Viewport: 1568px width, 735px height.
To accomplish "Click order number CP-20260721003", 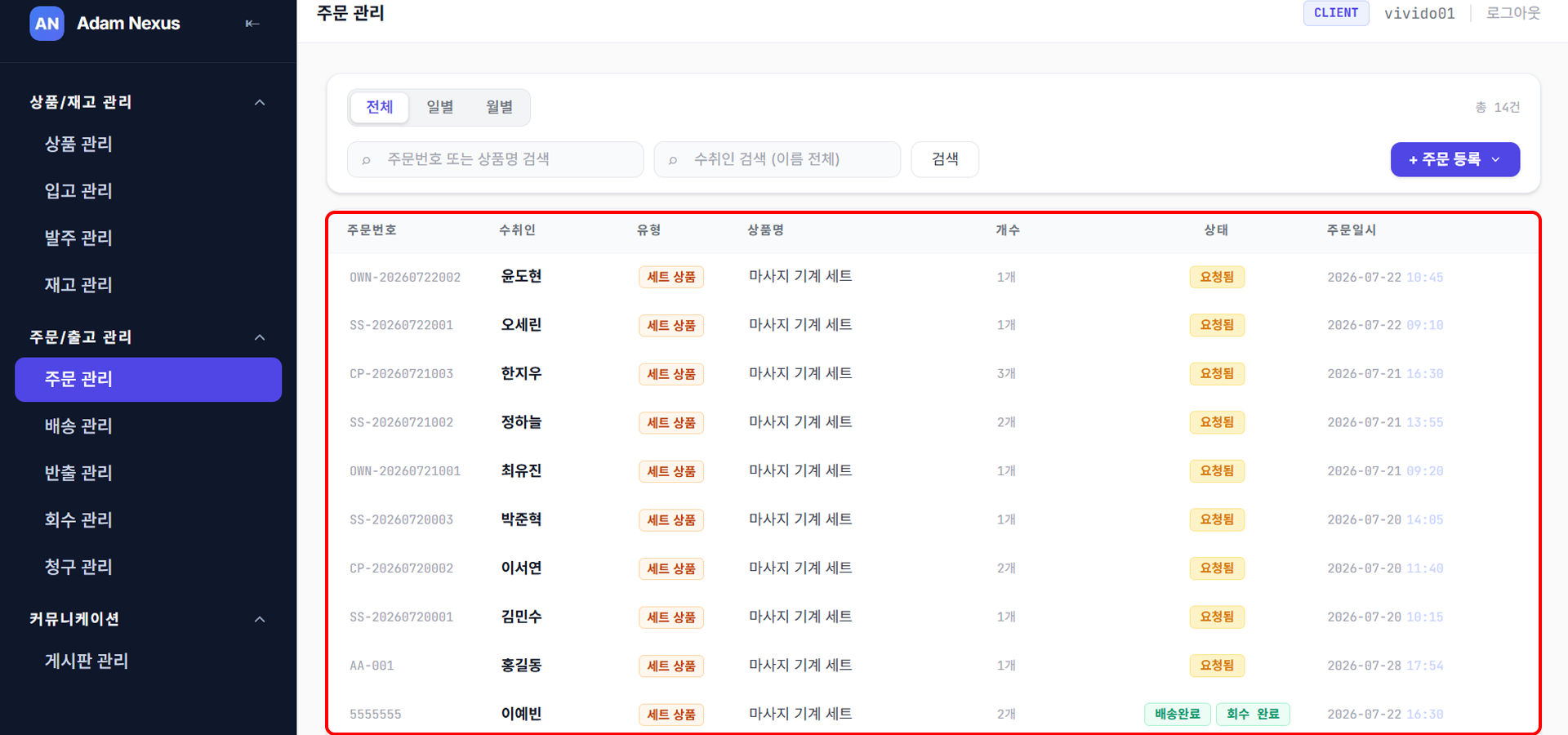I will (401, 374).
